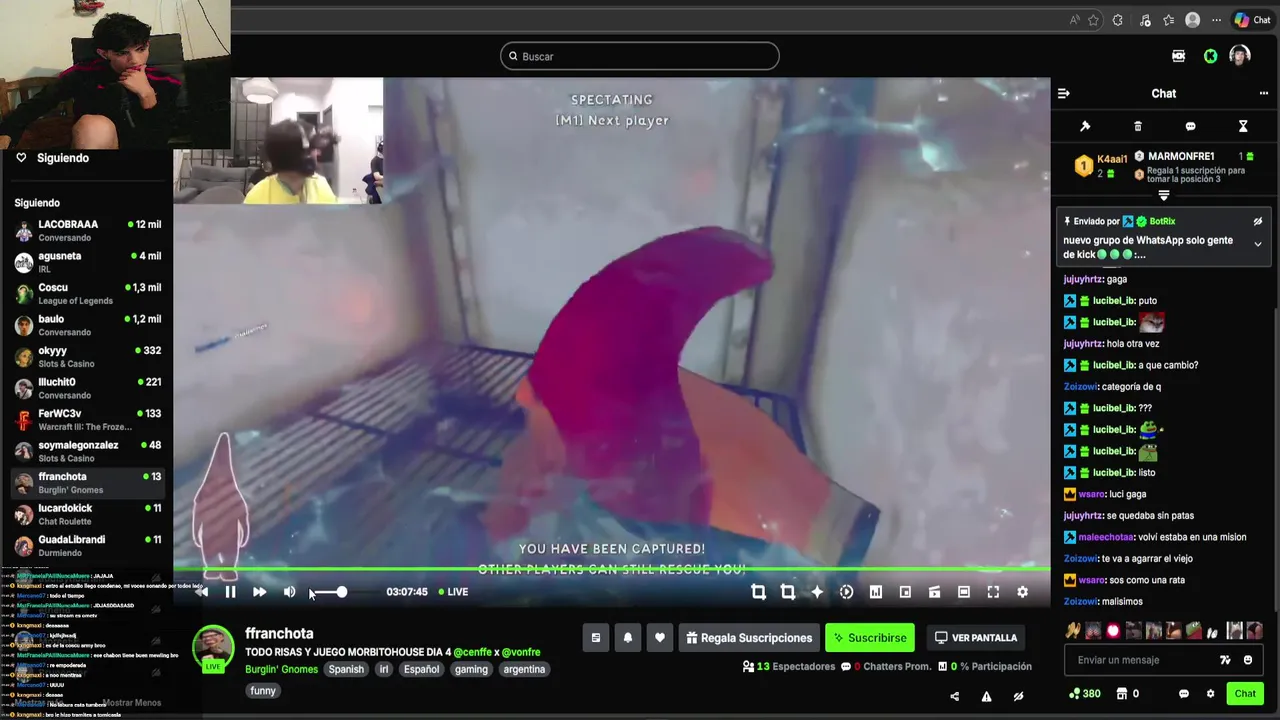Viewport: 1280px width, 720px height.
Task: Expand pinned message chevron
Action: click(1258, 244)
